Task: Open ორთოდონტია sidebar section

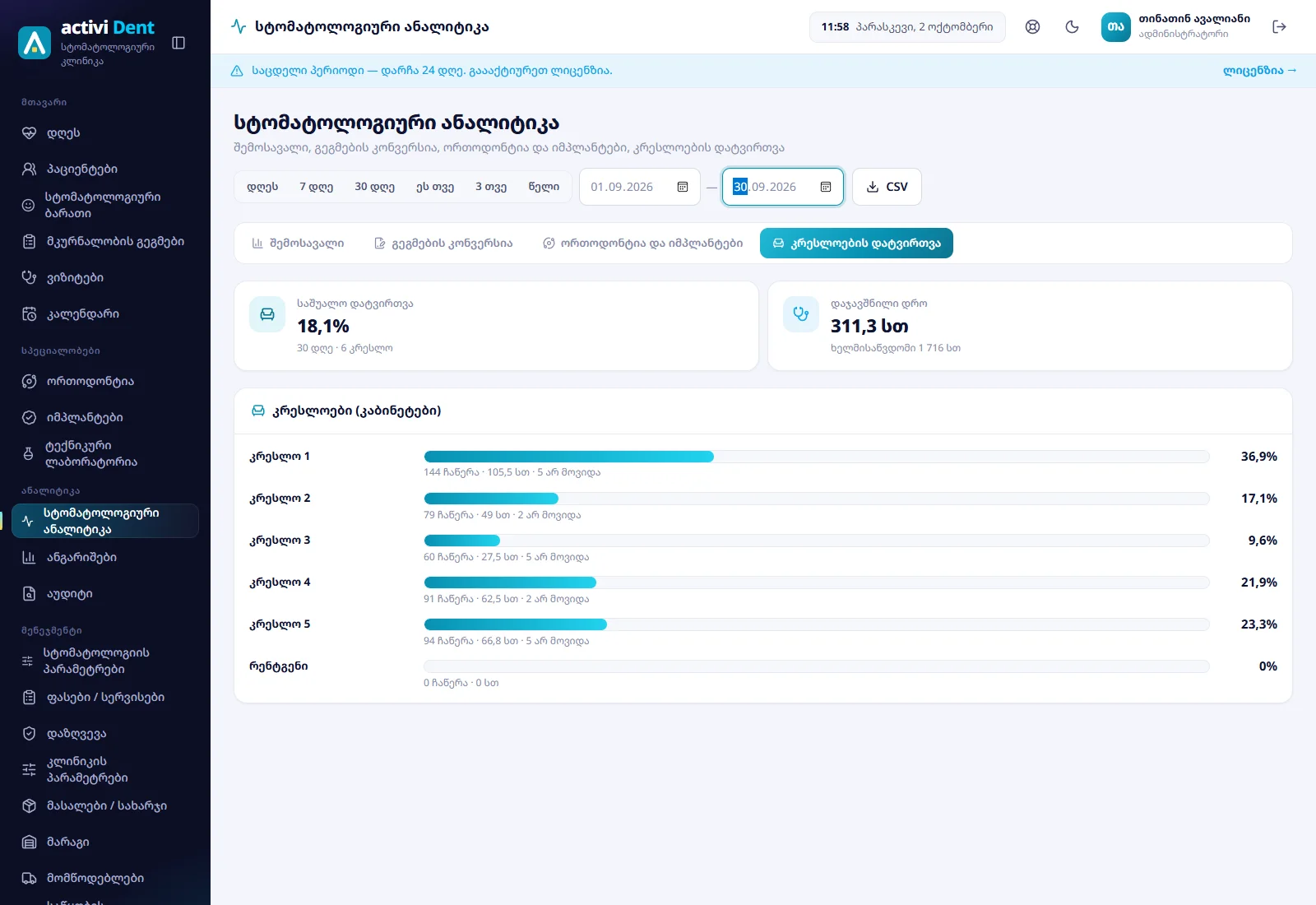Action: pos(105,382)
